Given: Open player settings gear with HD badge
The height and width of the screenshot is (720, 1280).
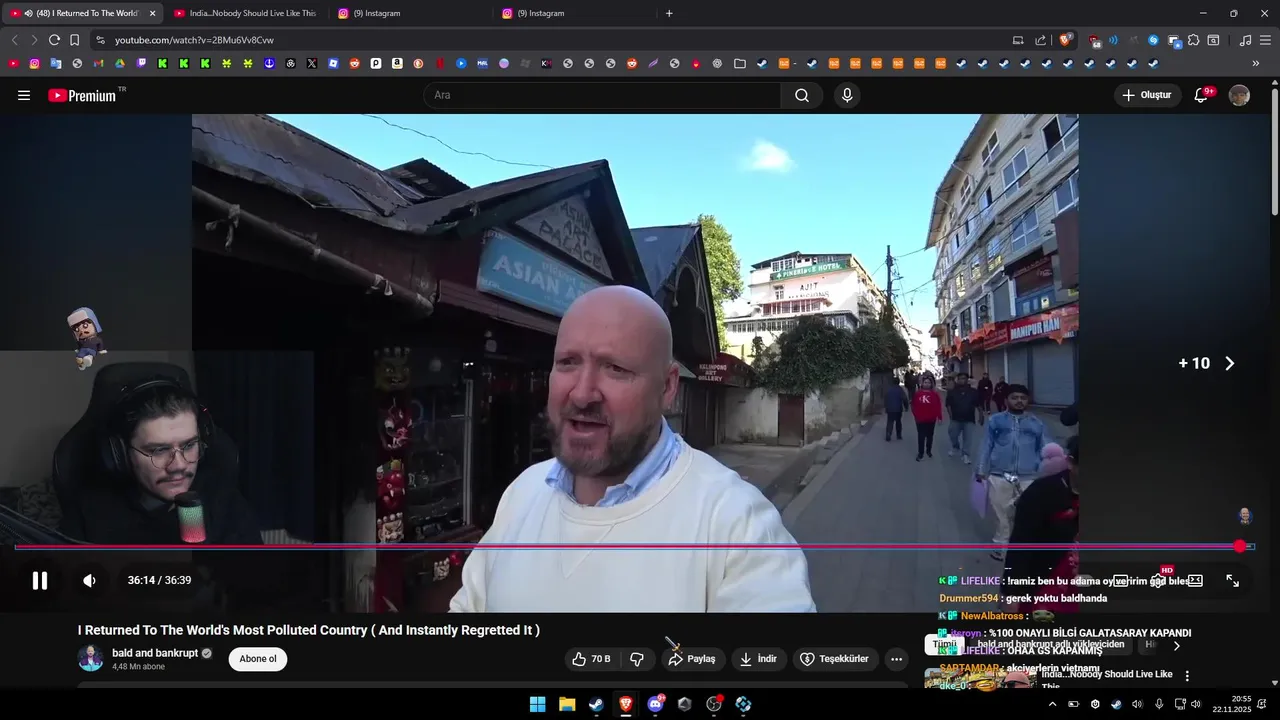Looking at the screenshot, I should point(1158,580).
